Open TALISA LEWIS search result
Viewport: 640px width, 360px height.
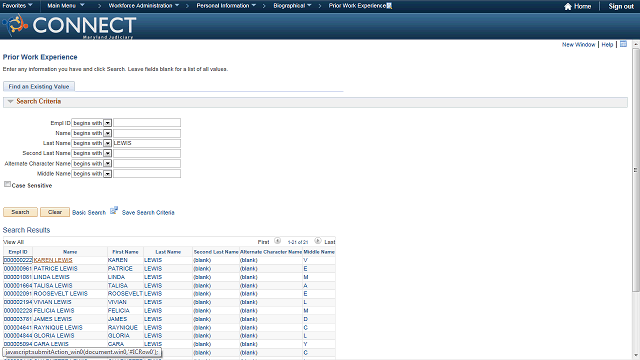click(53, 285)
